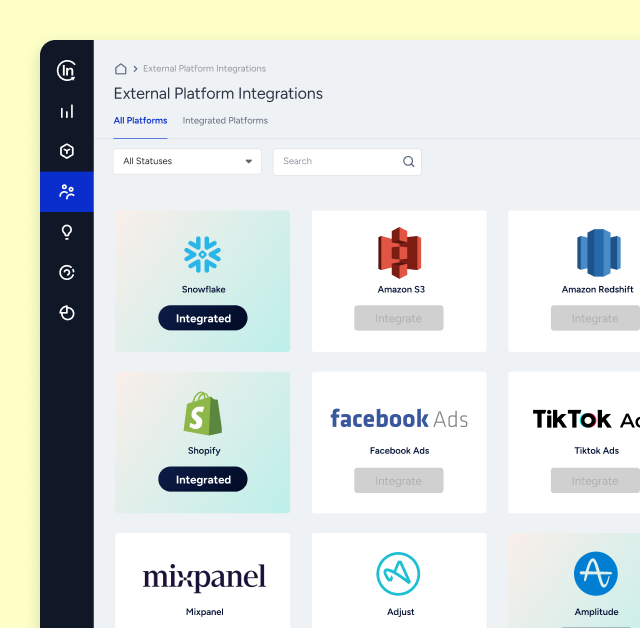Image resolution: width=640 pixels, height=628 pixels.
Task: Select the Mixpanel platform card
Action: tap(203, 580)
